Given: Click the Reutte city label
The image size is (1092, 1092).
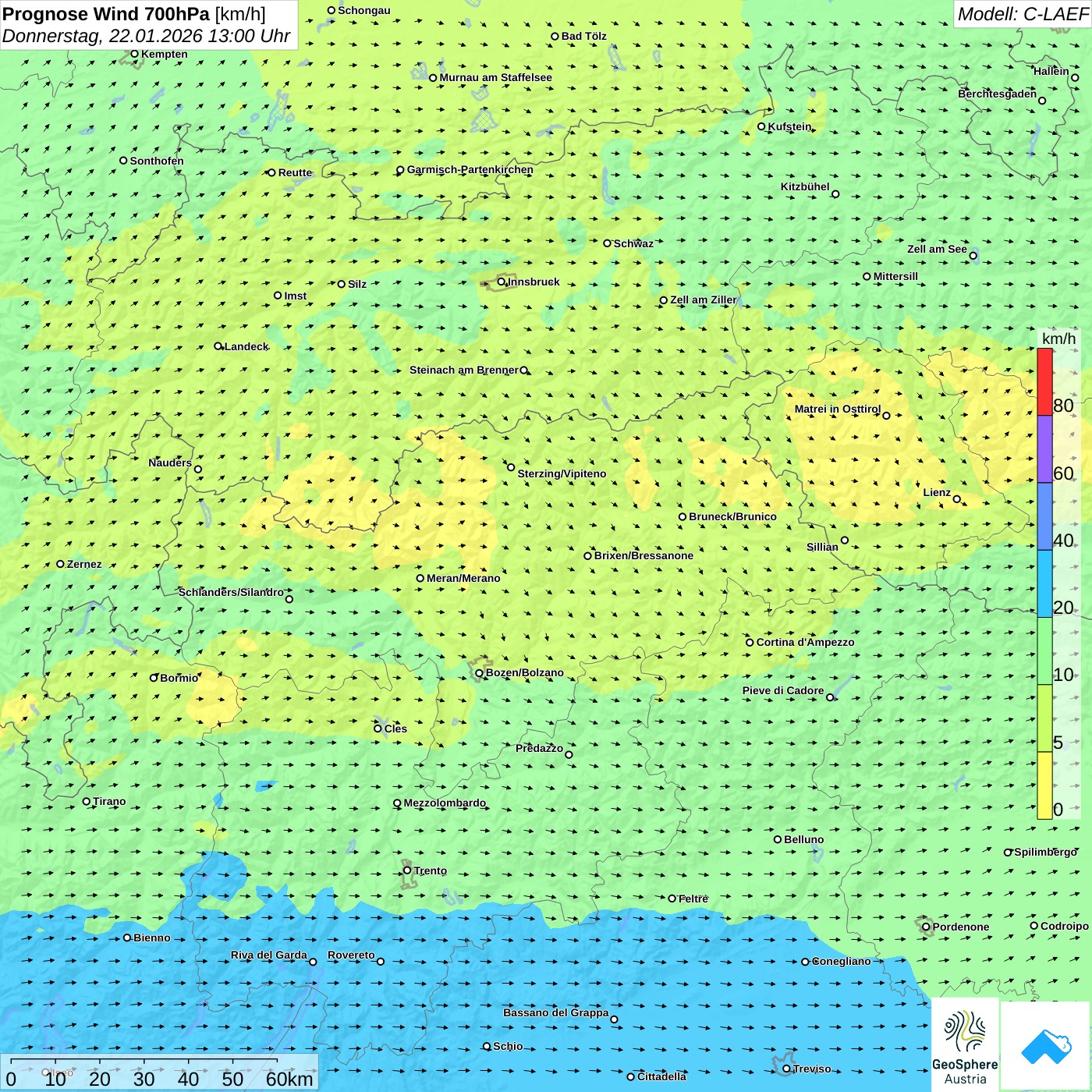Looking at the screenshot, I should [x=296, y=172].
